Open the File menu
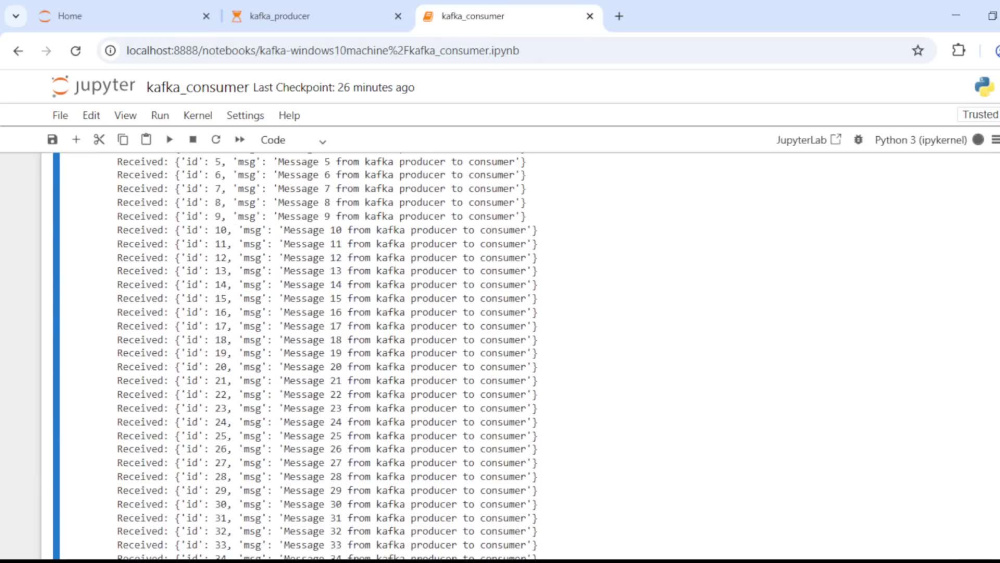Screen dimensions: 1000x563 tap(60, 115)
